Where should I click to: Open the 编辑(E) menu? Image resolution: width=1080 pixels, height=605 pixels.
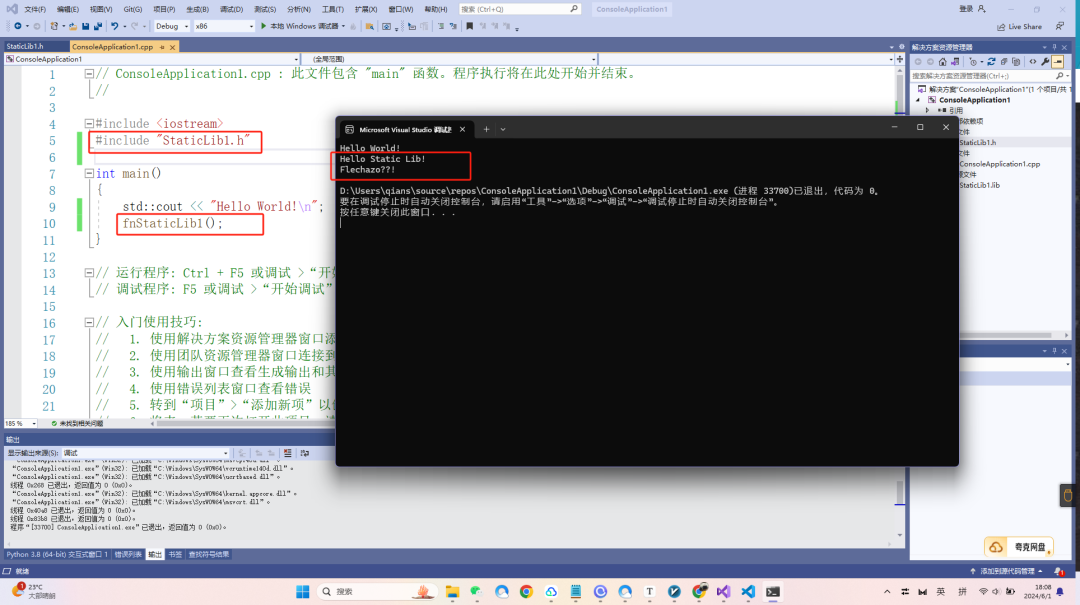click(68, 10)
